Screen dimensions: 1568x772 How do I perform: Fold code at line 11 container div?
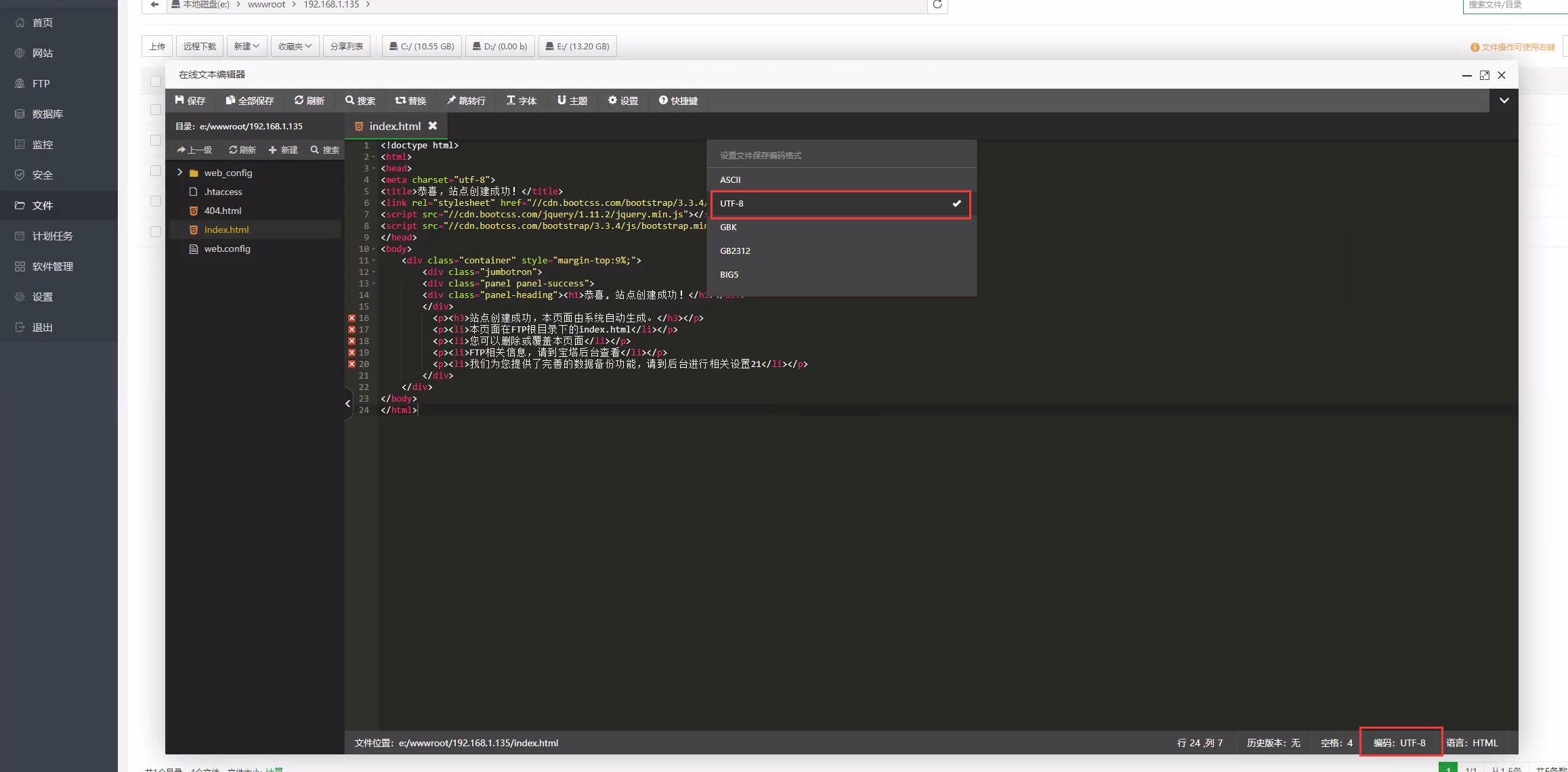click(x=373, y=261)
